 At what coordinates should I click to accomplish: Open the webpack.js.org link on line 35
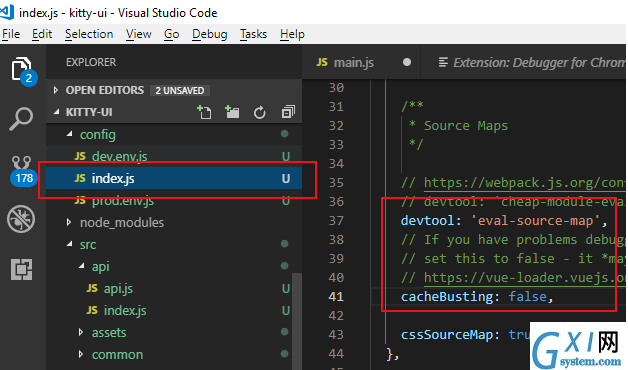click(x=525, y=183)
